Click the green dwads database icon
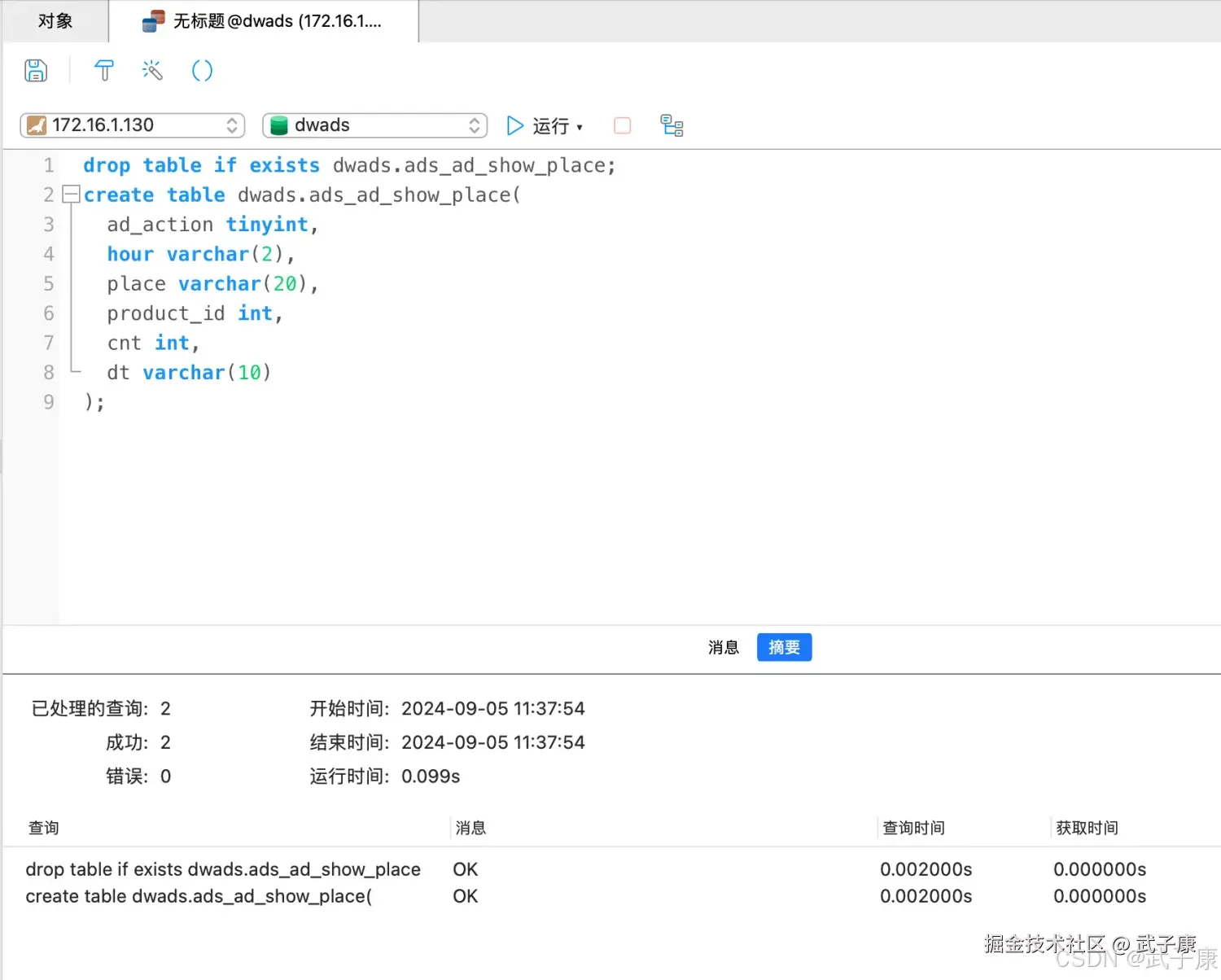The image size is (1221, 980). (279, 125)
